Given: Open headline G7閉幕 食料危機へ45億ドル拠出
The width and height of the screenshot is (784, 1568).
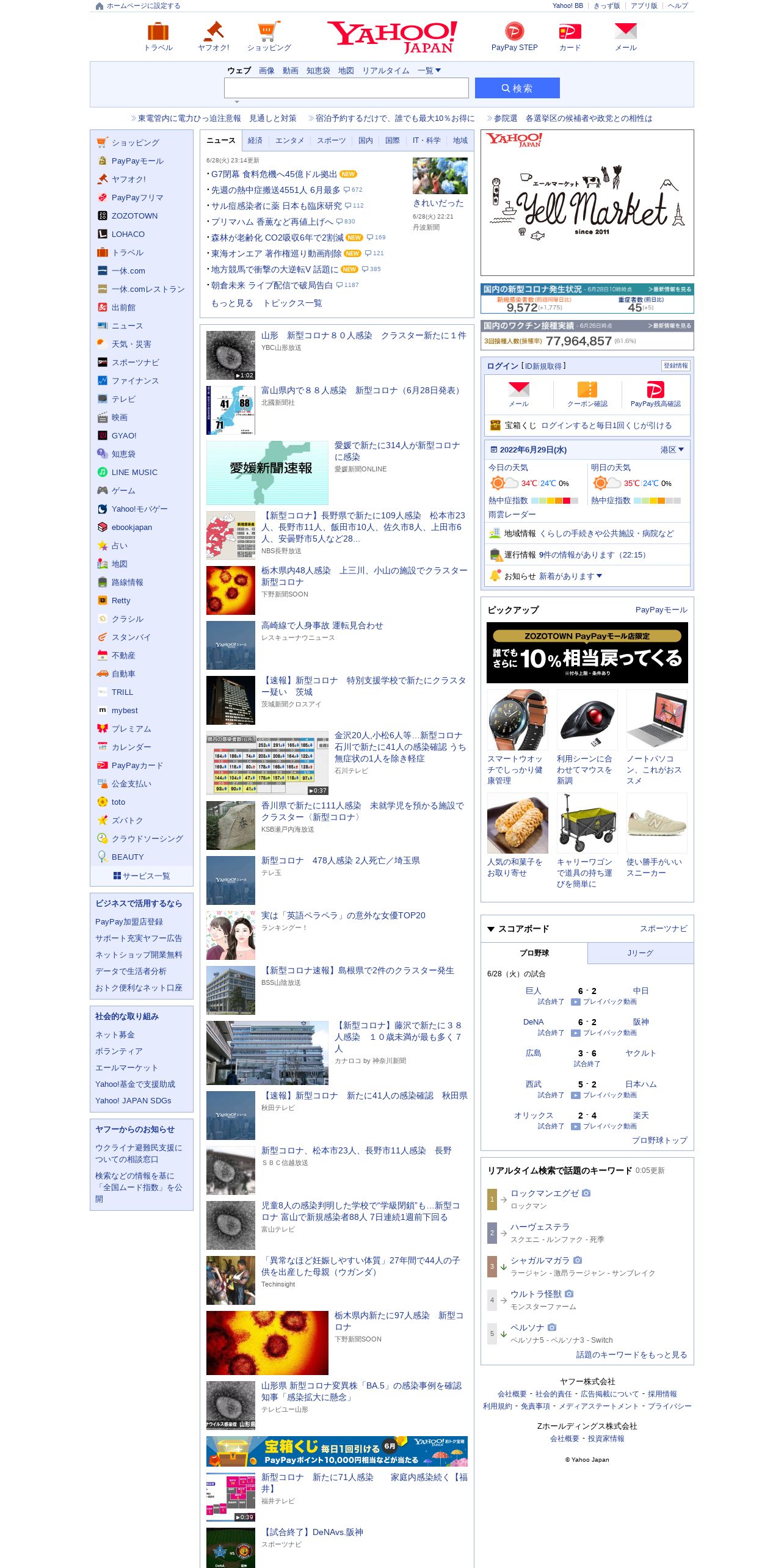Looking at the screenshot, I should (x=274, y=175).
